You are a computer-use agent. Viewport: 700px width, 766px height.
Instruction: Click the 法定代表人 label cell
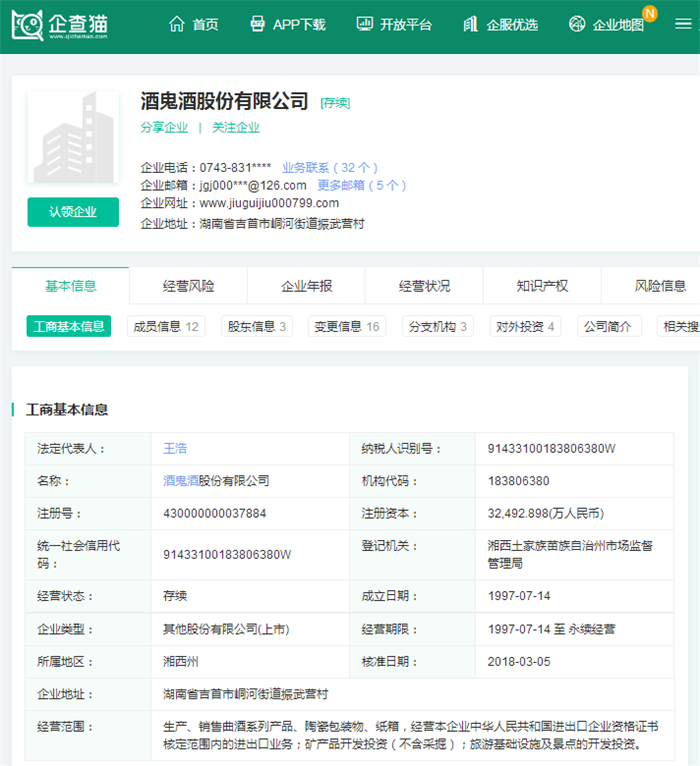tap(88, 448)
